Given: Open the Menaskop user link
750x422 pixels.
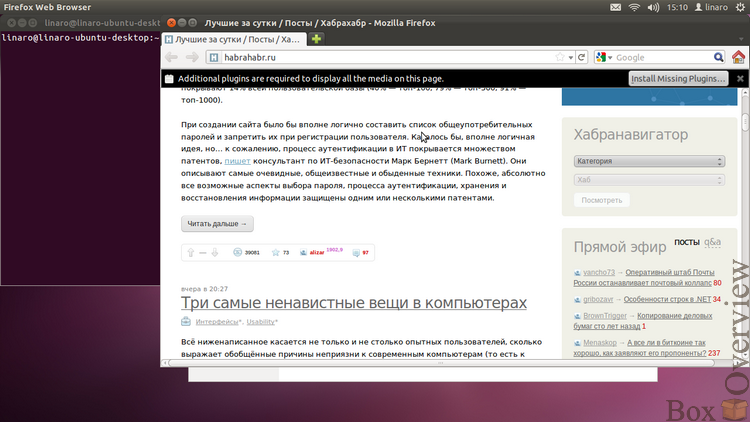Looking at the screenshot, I should pyautogui.click(x=600, y=343).
